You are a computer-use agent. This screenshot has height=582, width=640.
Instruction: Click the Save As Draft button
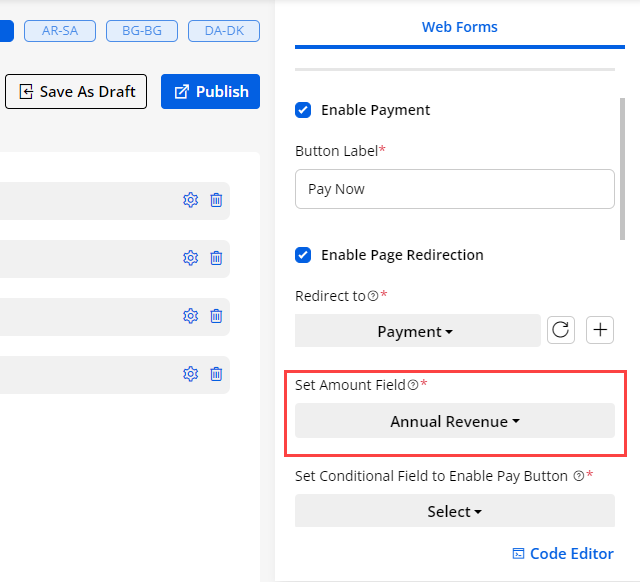point(77,91)
